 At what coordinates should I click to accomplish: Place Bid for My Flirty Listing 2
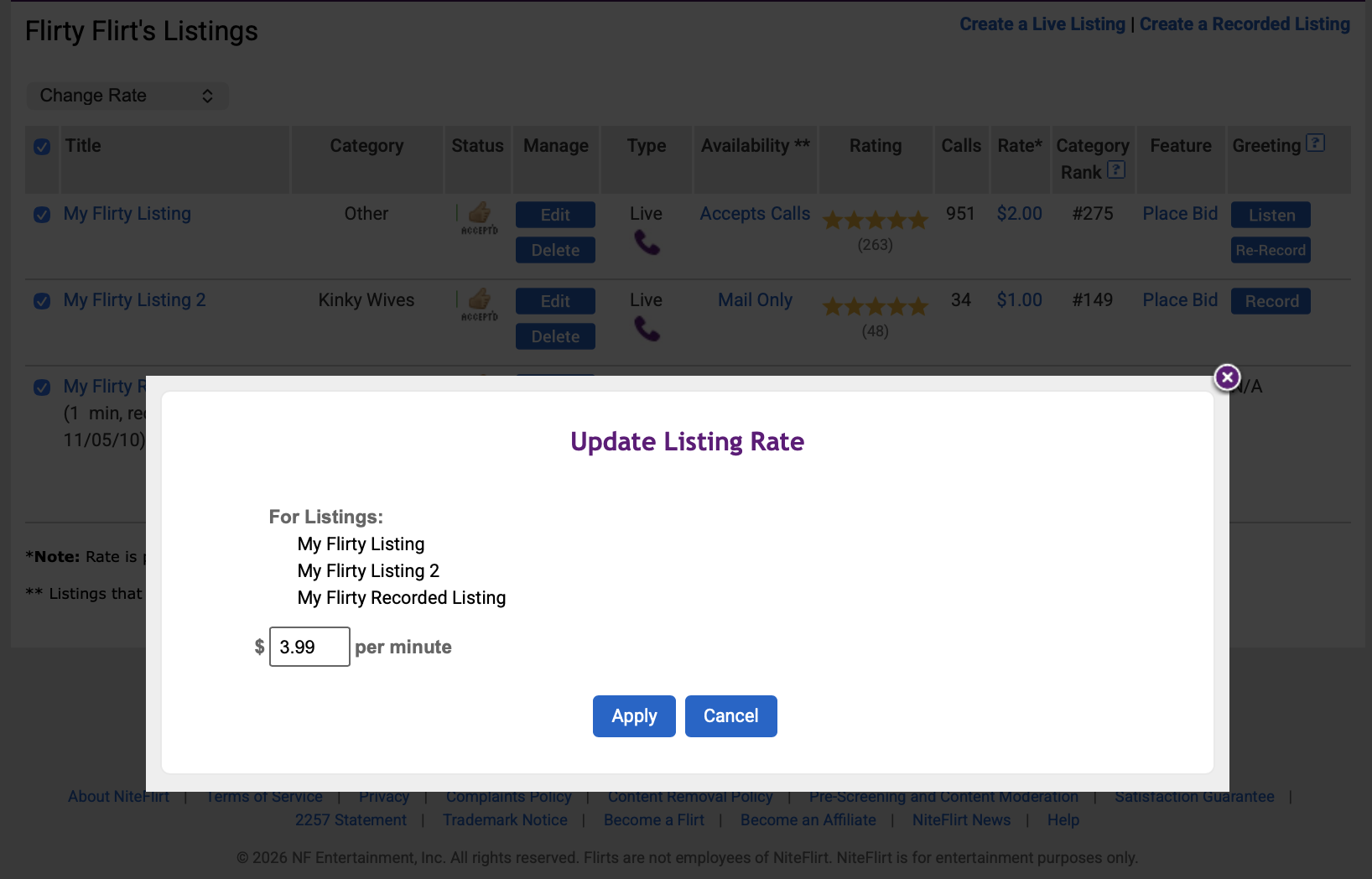(1180, 300)
